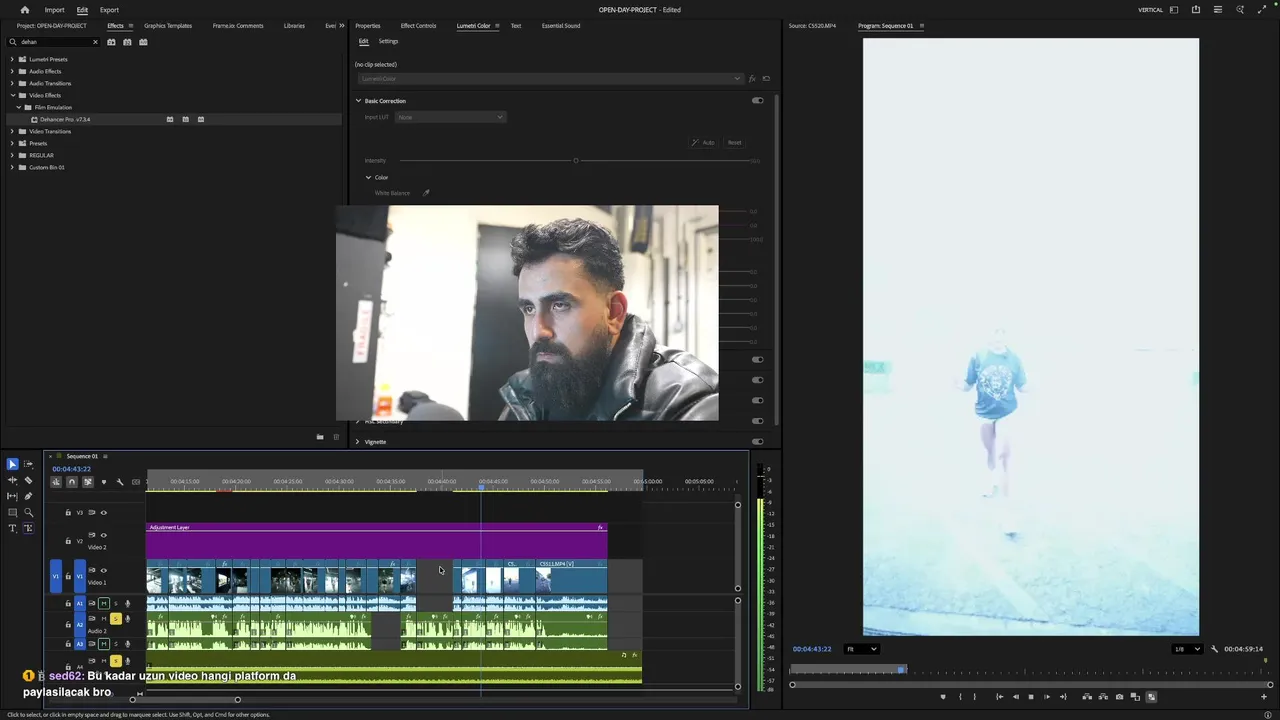
Task: Click the timeline Add Marker icon
Action: 104,482
